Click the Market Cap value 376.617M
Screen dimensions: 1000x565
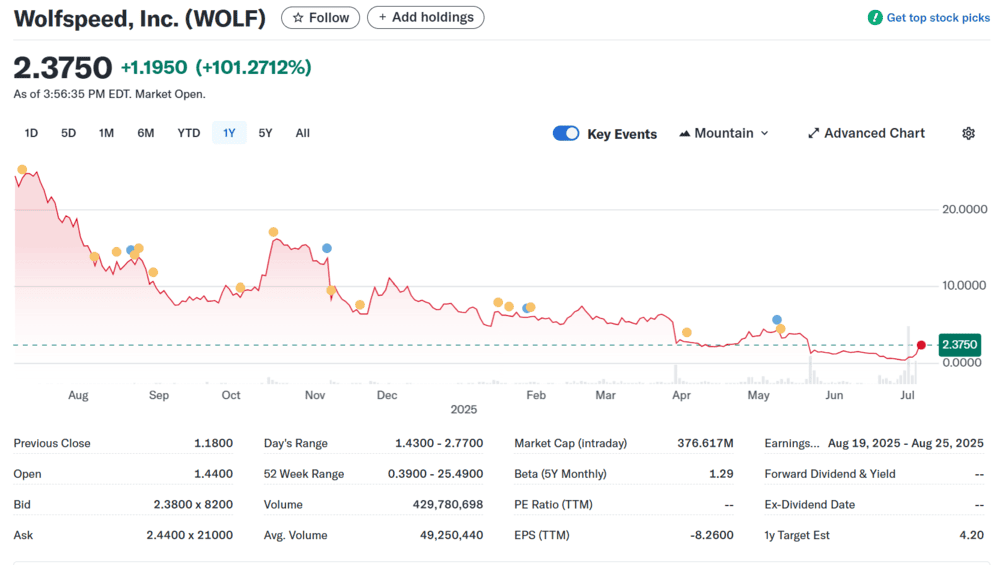(x=705, y=443)
